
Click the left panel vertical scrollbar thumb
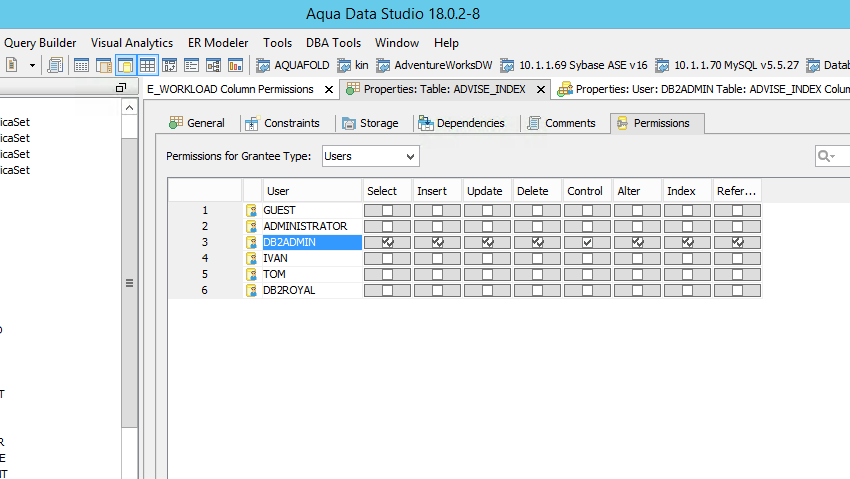click(129, 282)
